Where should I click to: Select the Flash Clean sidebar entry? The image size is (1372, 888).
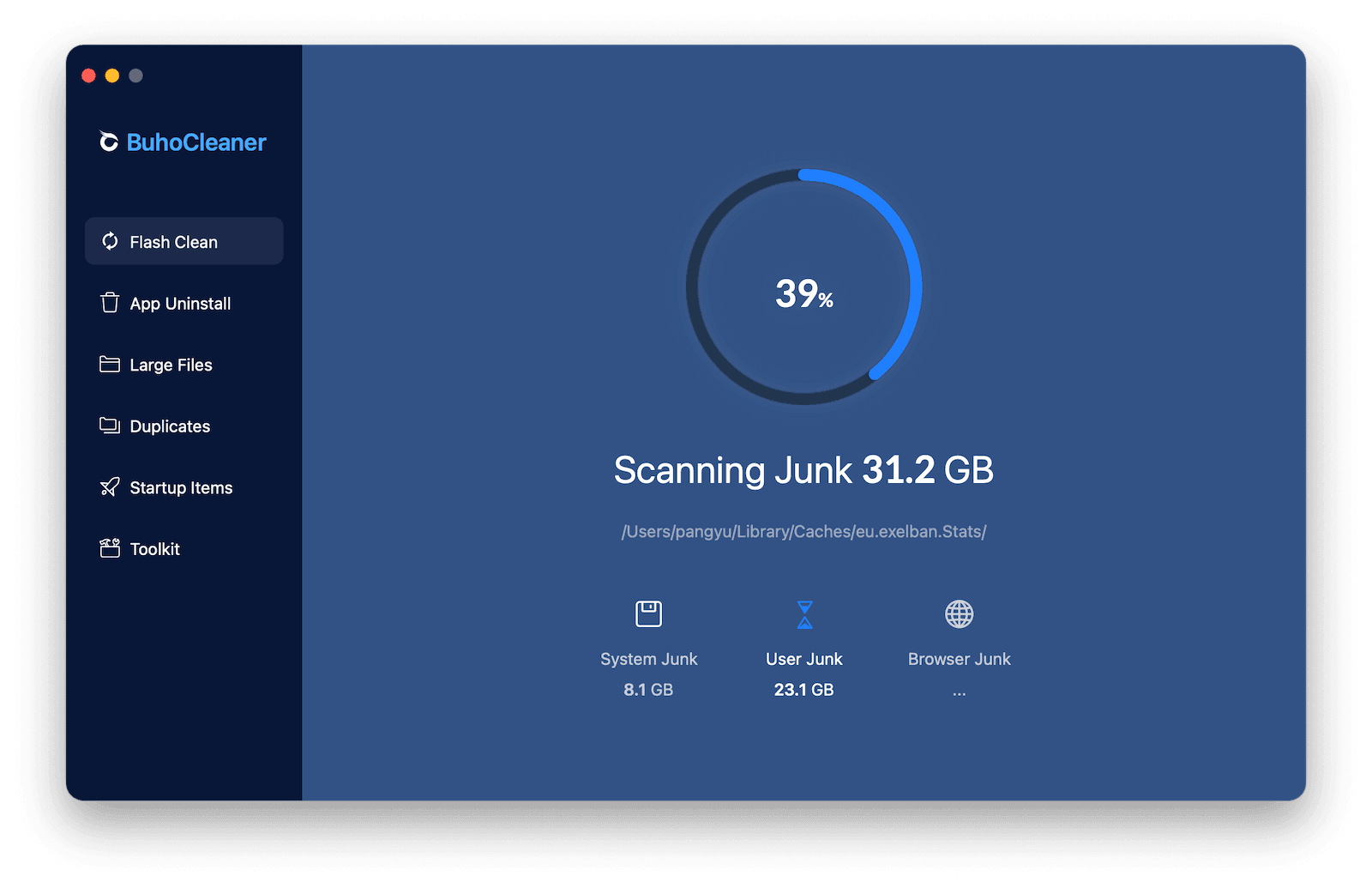click(174, 241)
